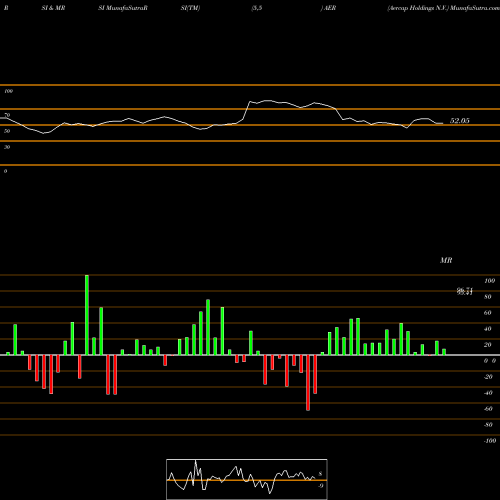Click the 'SI(TM)' header text

[190, 8]
